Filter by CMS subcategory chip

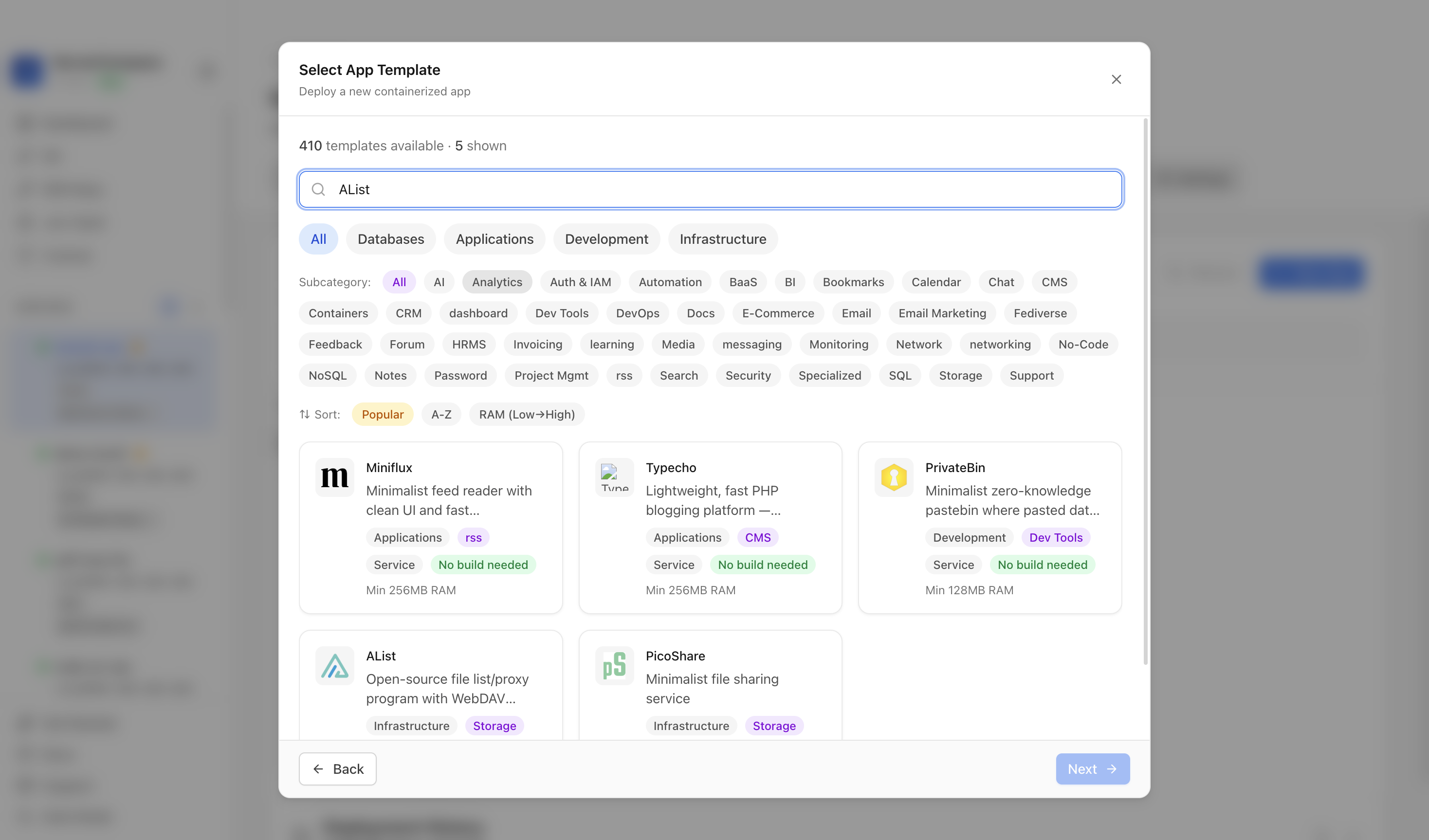[x=1054, y=282]
